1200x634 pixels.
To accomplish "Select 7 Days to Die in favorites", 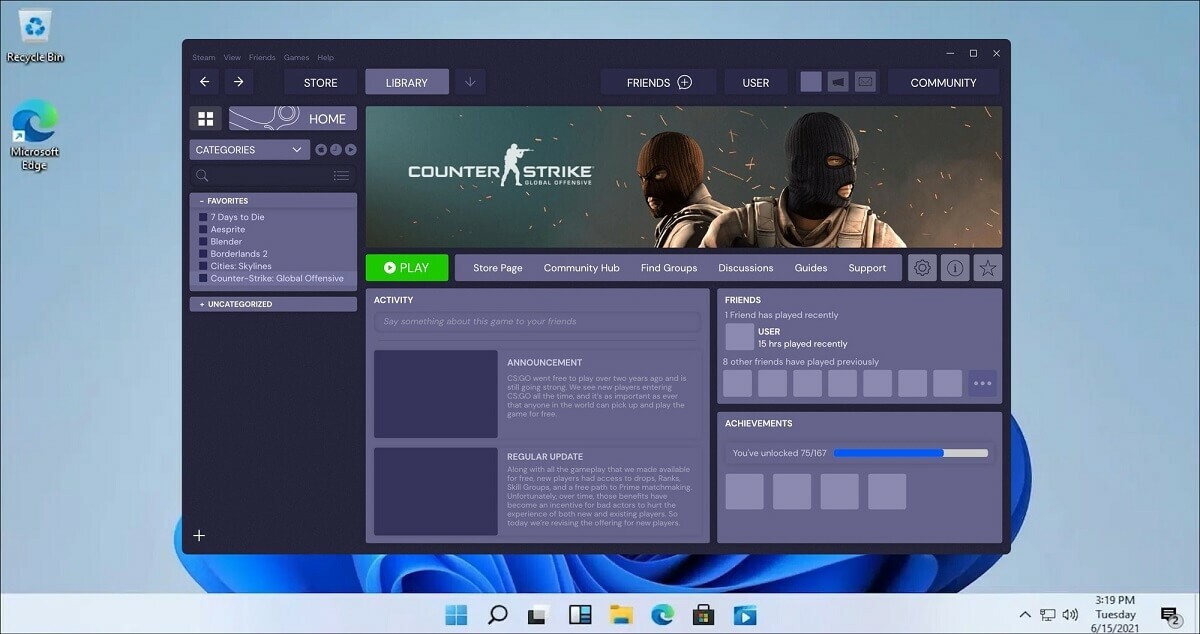I will click(237, 217).
